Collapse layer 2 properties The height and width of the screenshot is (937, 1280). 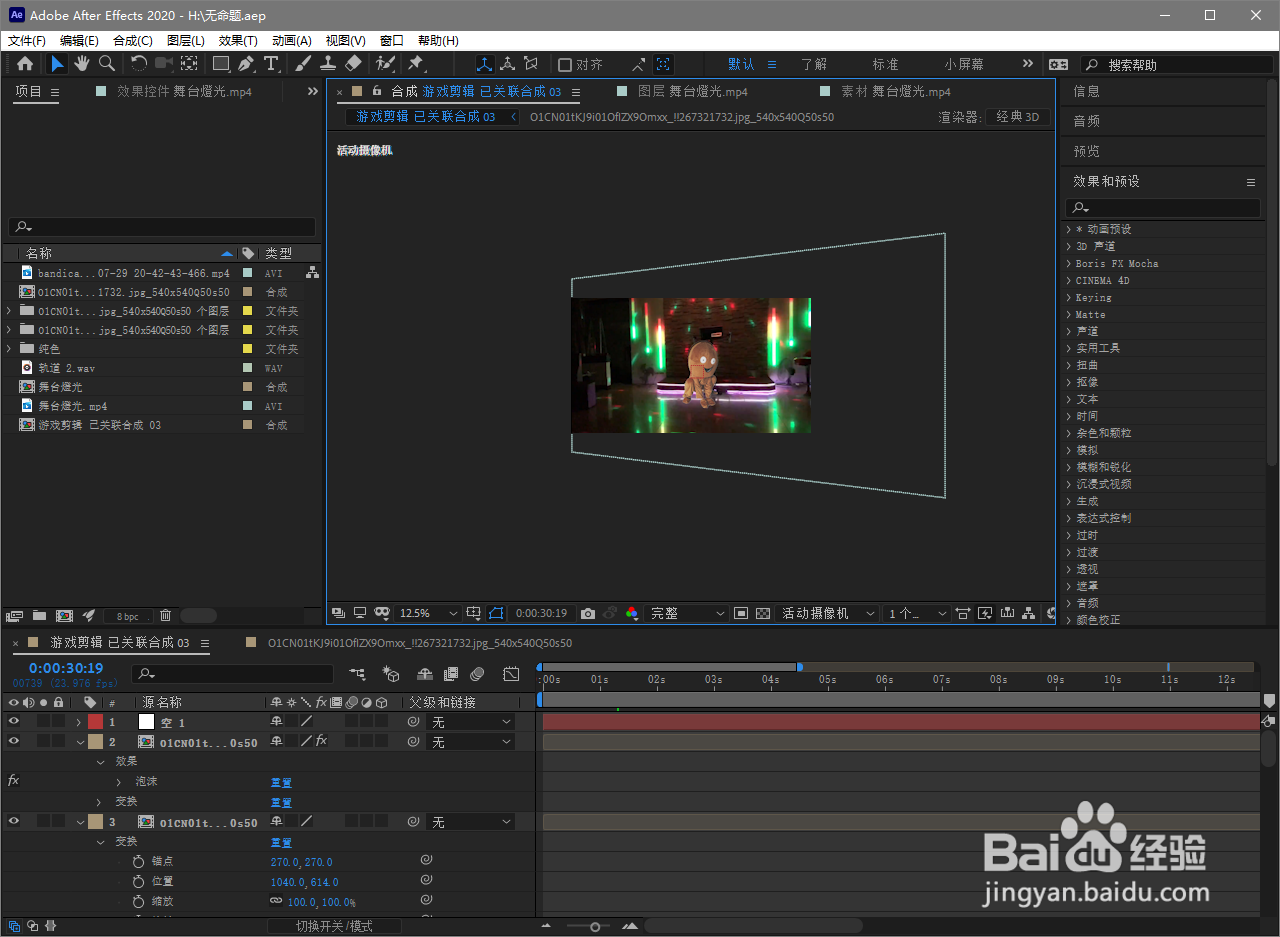(80, 742)
